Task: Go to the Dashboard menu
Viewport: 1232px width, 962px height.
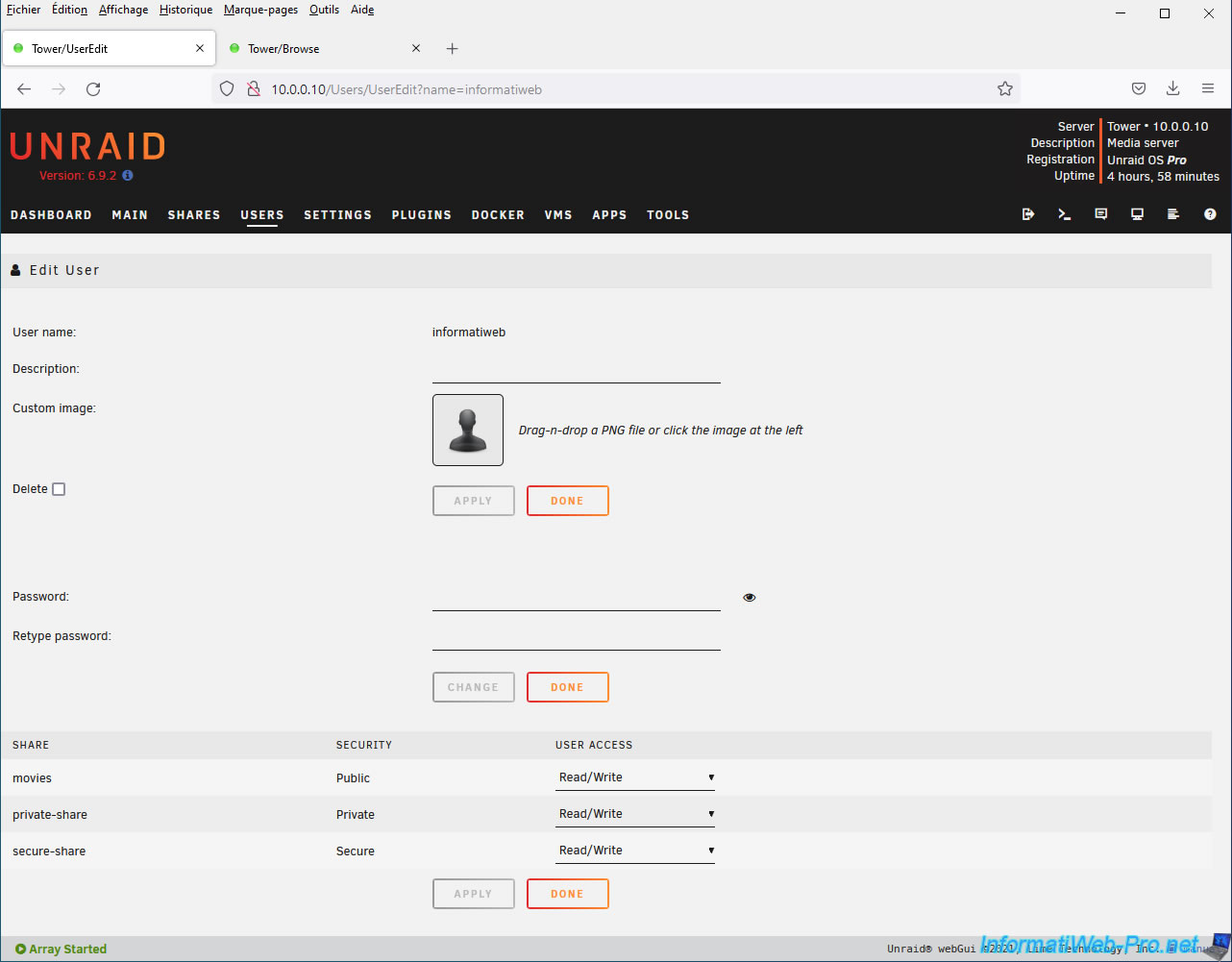Action: pyautogui.click(x=51, y=215)
